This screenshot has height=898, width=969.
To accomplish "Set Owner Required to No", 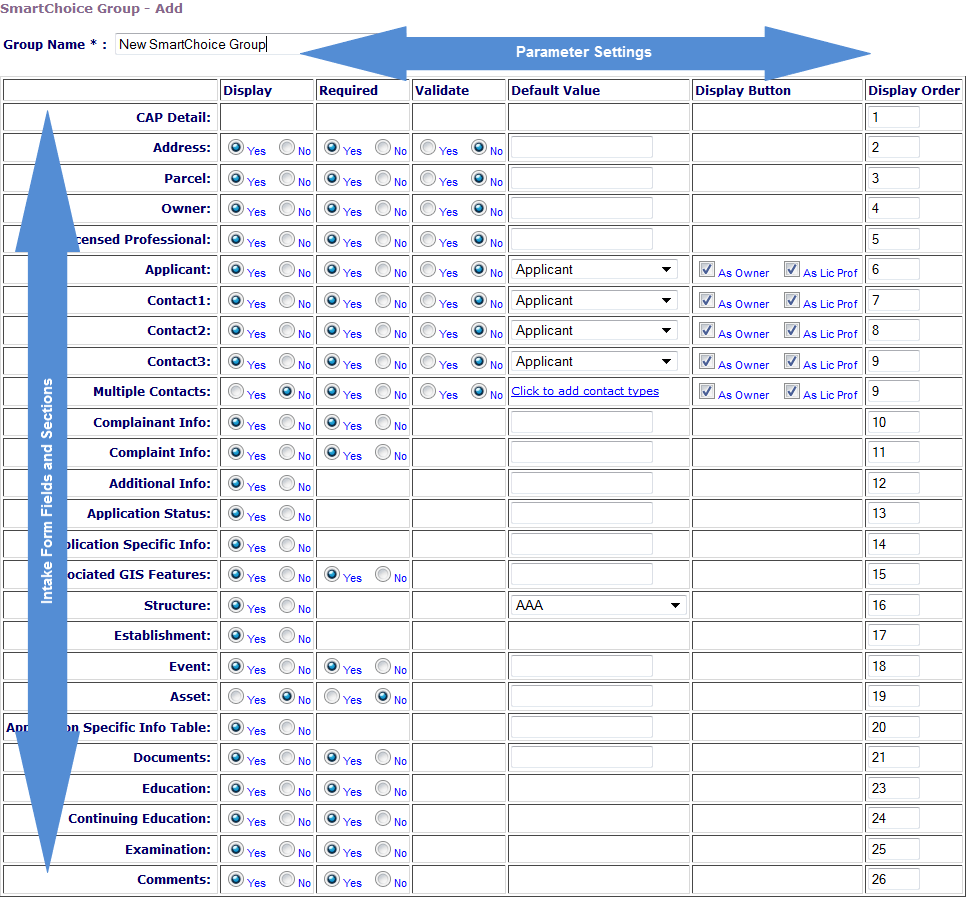I will (x=383, y=209).
